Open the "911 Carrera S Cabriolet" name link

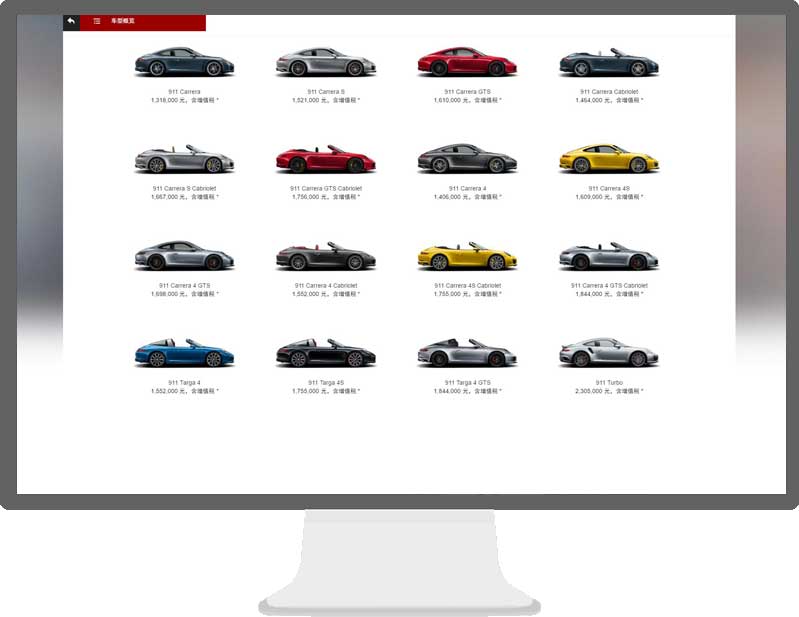[184, 189]
